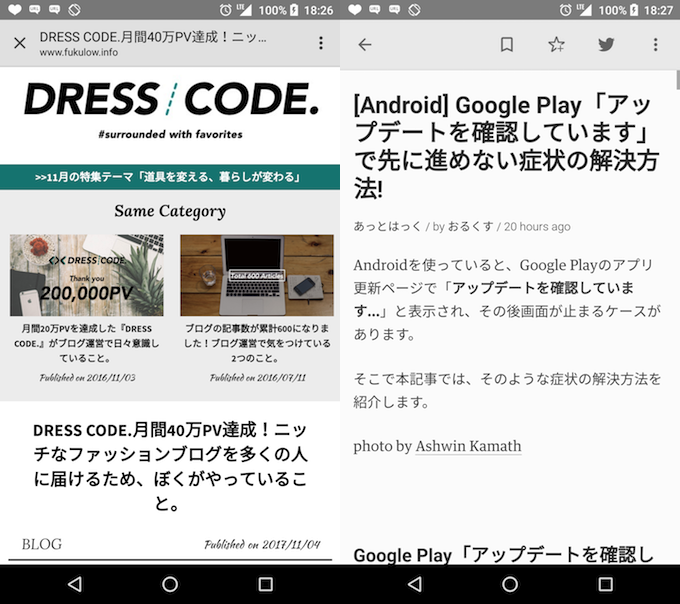680x604 pixels.
Task: Tap the star-plus favorite icon
Action: click(x=556, y=44)
